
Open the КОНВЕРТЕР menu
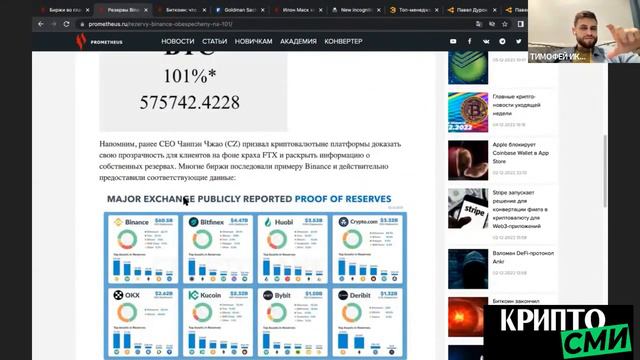point(343,42)
